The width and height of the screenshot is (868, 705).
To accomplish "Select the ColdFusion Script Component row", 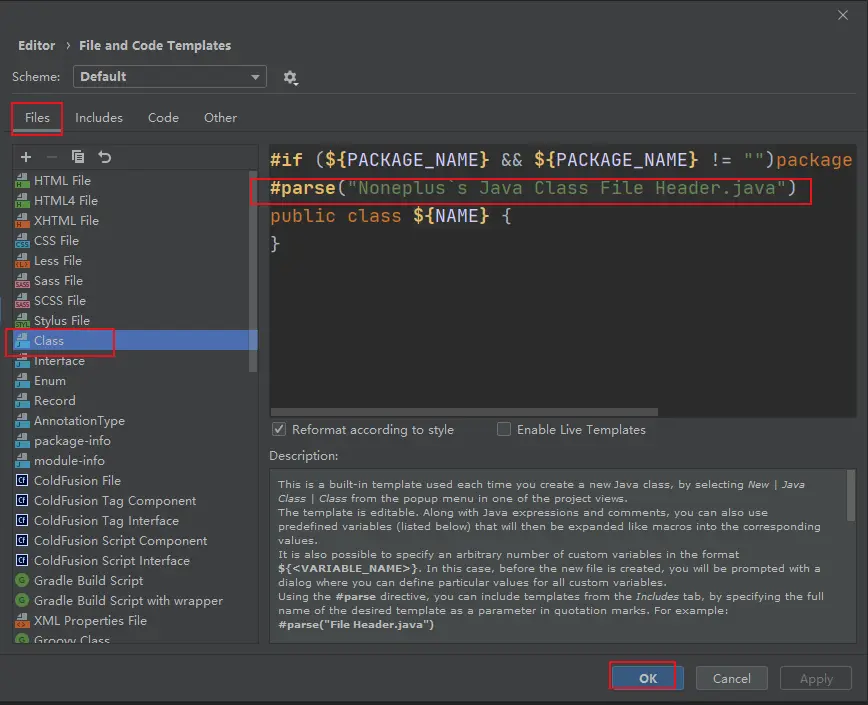I will click(x=135, y=541).
